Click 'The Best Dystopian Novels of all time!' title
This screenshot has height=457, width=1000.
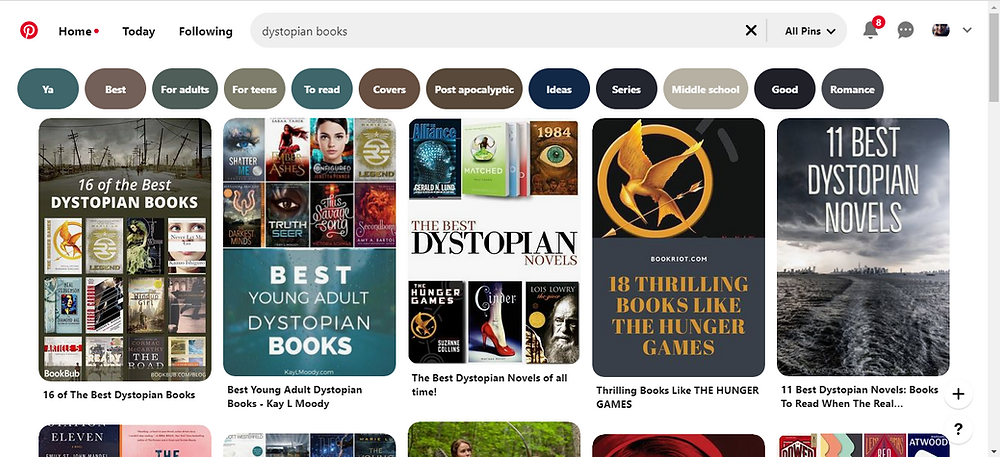(x=489, y=385)
